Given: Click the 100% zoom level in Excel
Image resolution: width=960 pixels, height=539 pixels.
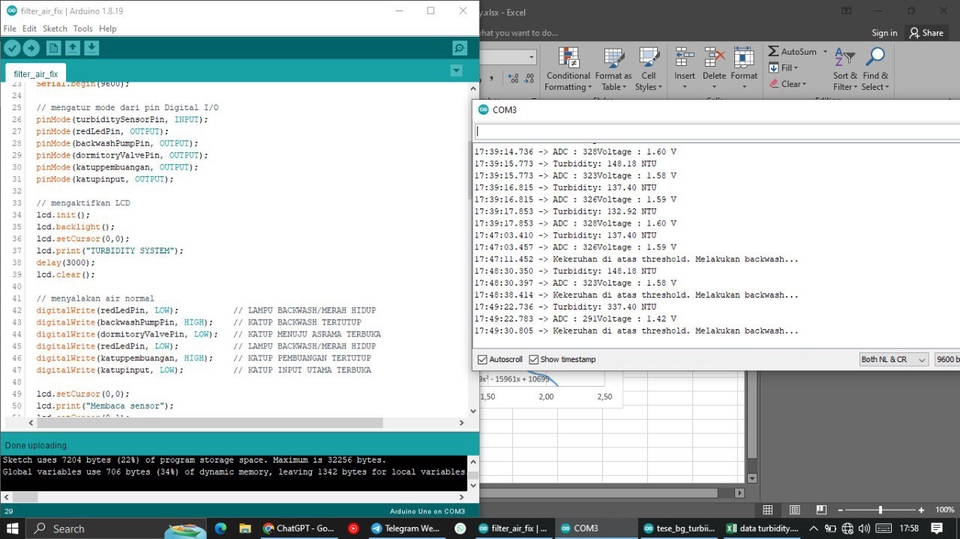Looking at the screenshot, I should (945, 510).
